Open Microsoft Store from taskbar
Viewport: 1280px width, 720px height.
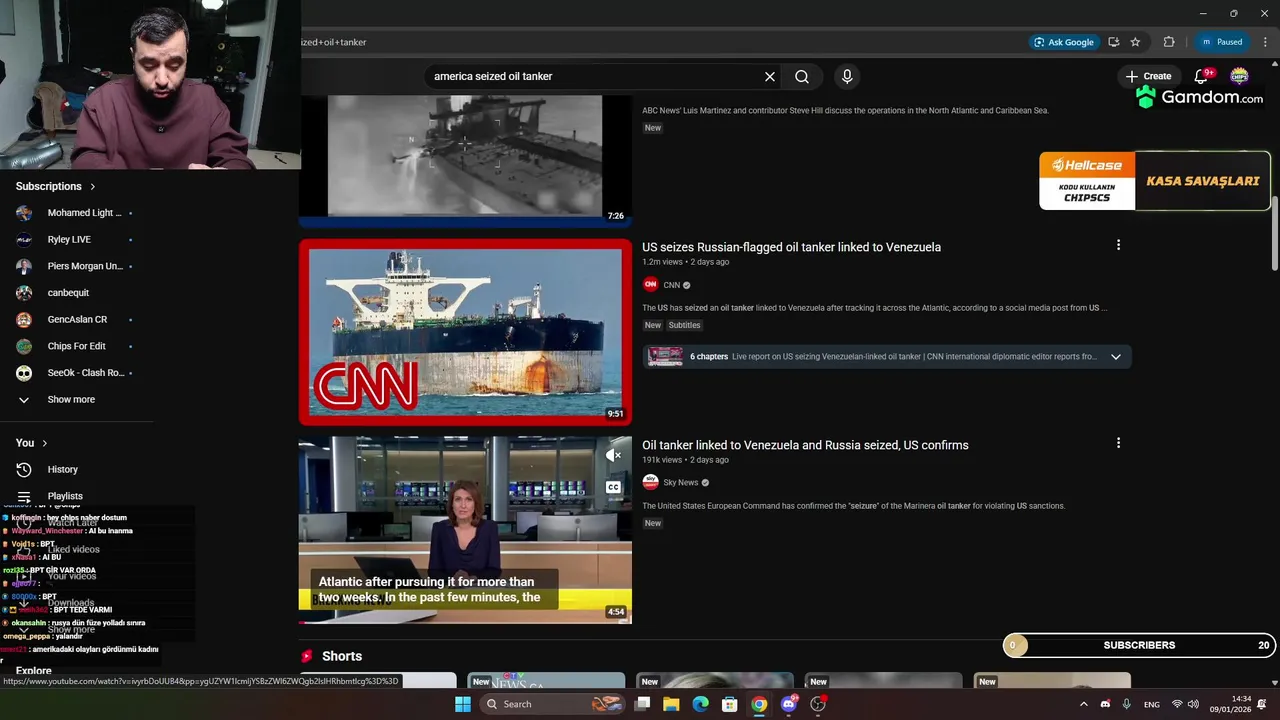pyautogui.click(x=730, y=704)
